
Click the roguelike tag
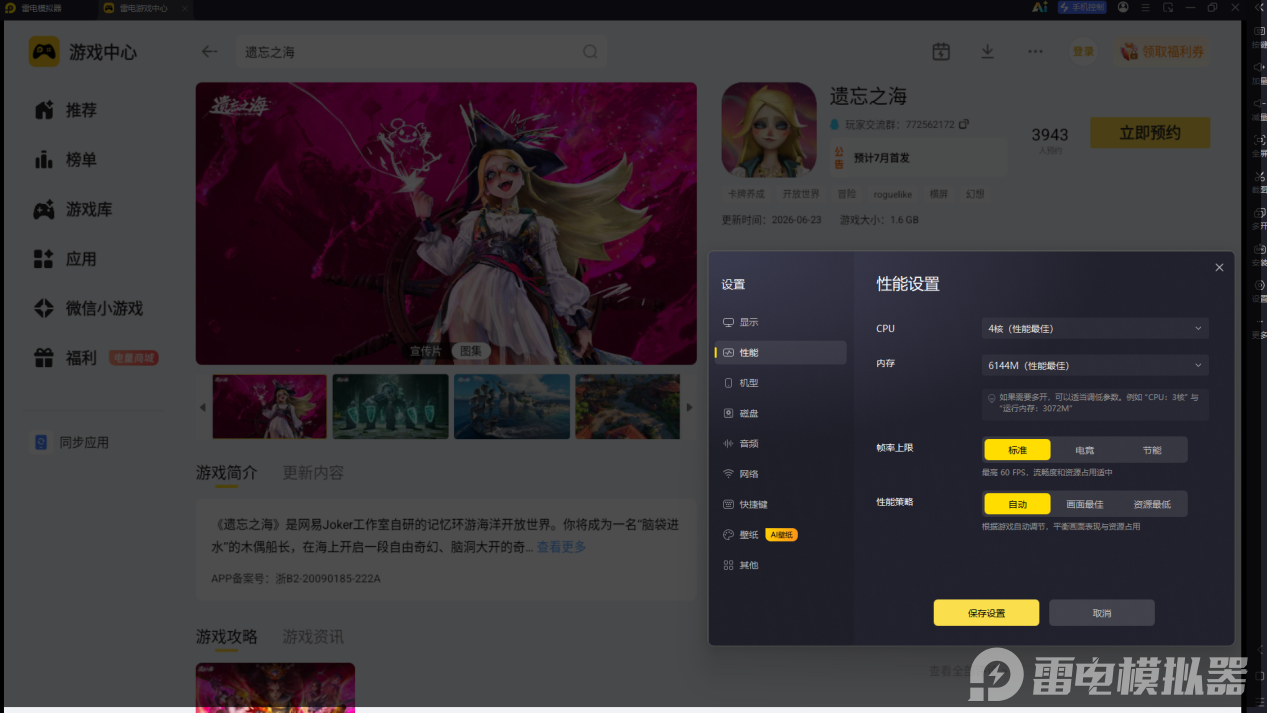pyautogui.click(x=894, y=194)
